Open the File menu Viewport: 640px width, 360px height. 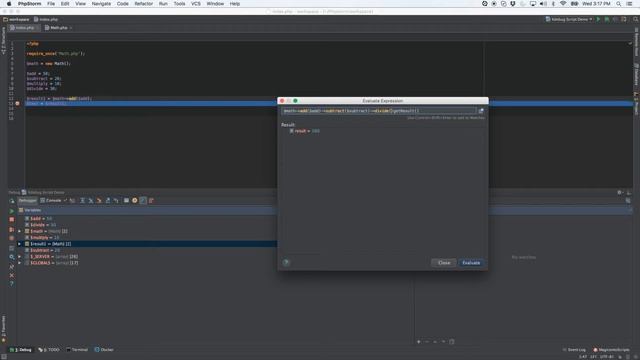(51, 4)
